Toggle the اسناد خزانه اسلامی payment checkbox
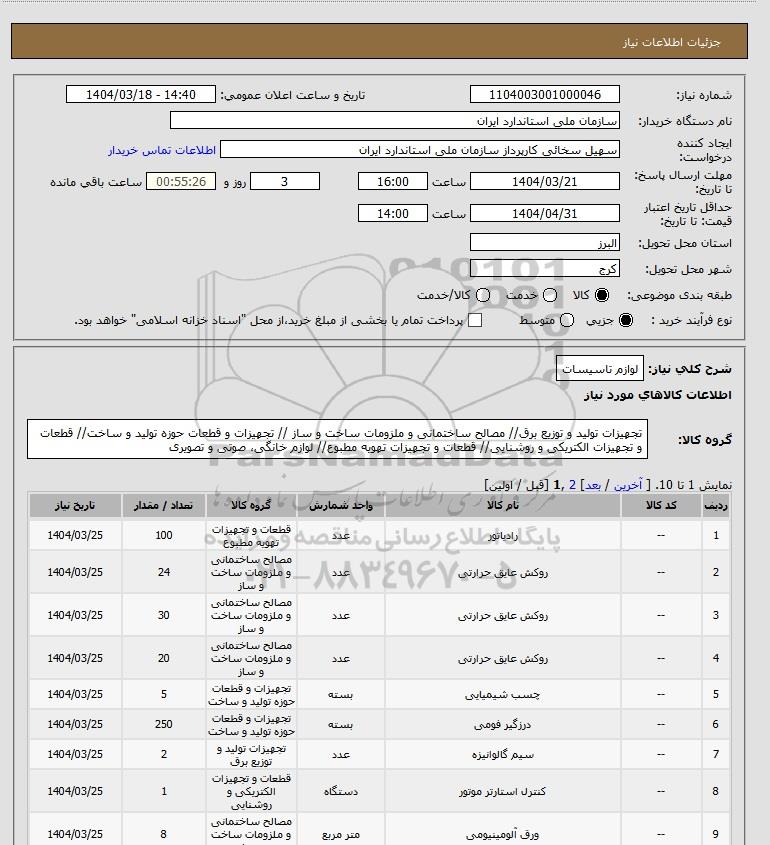Image resolution: width=770 pixels, height=845 pixels. (x=475, y=320)
